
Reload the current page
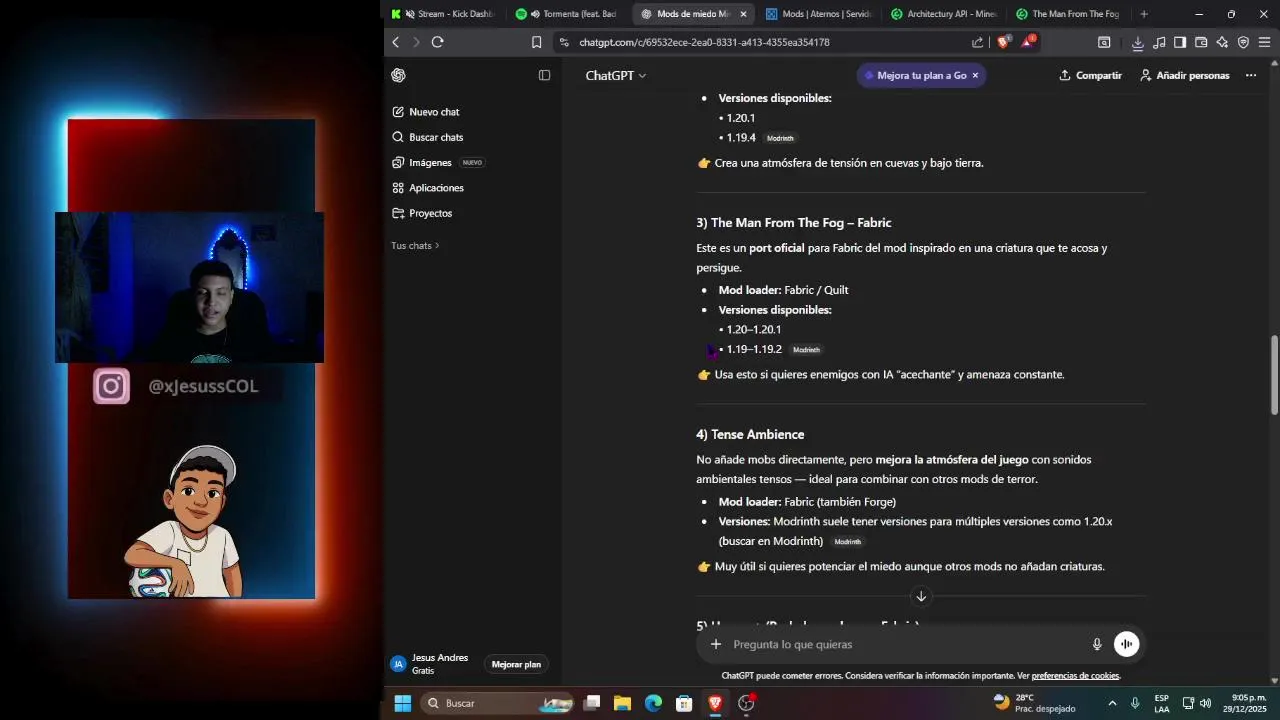tap(437, 42)
